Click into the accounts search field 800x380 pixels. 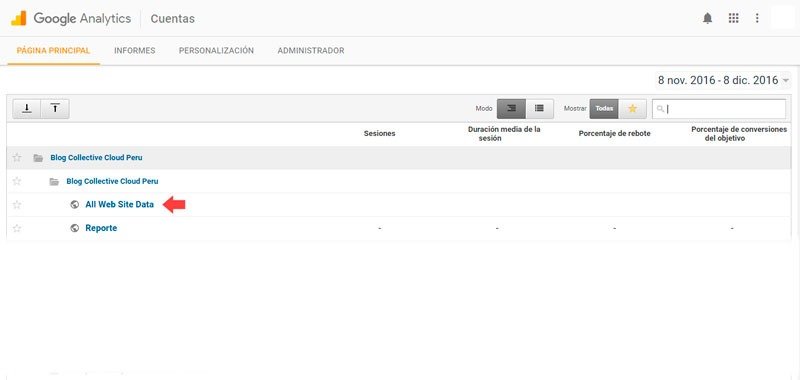[719, 109]
